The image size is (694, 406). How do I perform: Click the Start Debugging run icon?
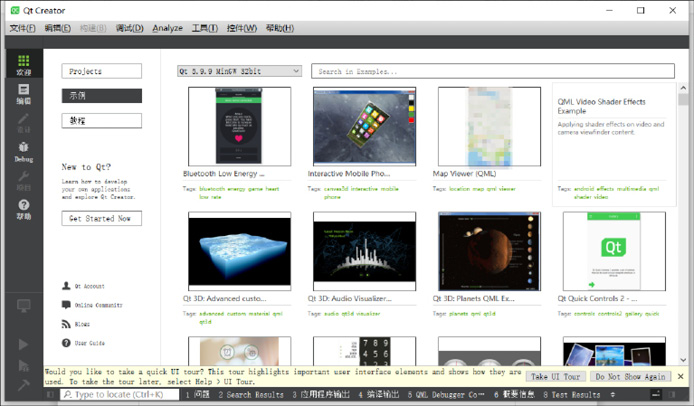(24, 365)
